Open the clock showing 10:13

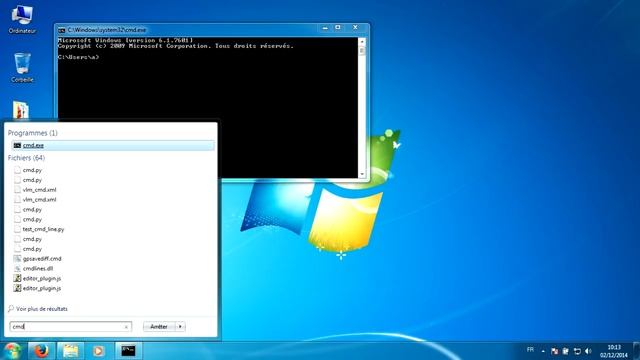614,351
